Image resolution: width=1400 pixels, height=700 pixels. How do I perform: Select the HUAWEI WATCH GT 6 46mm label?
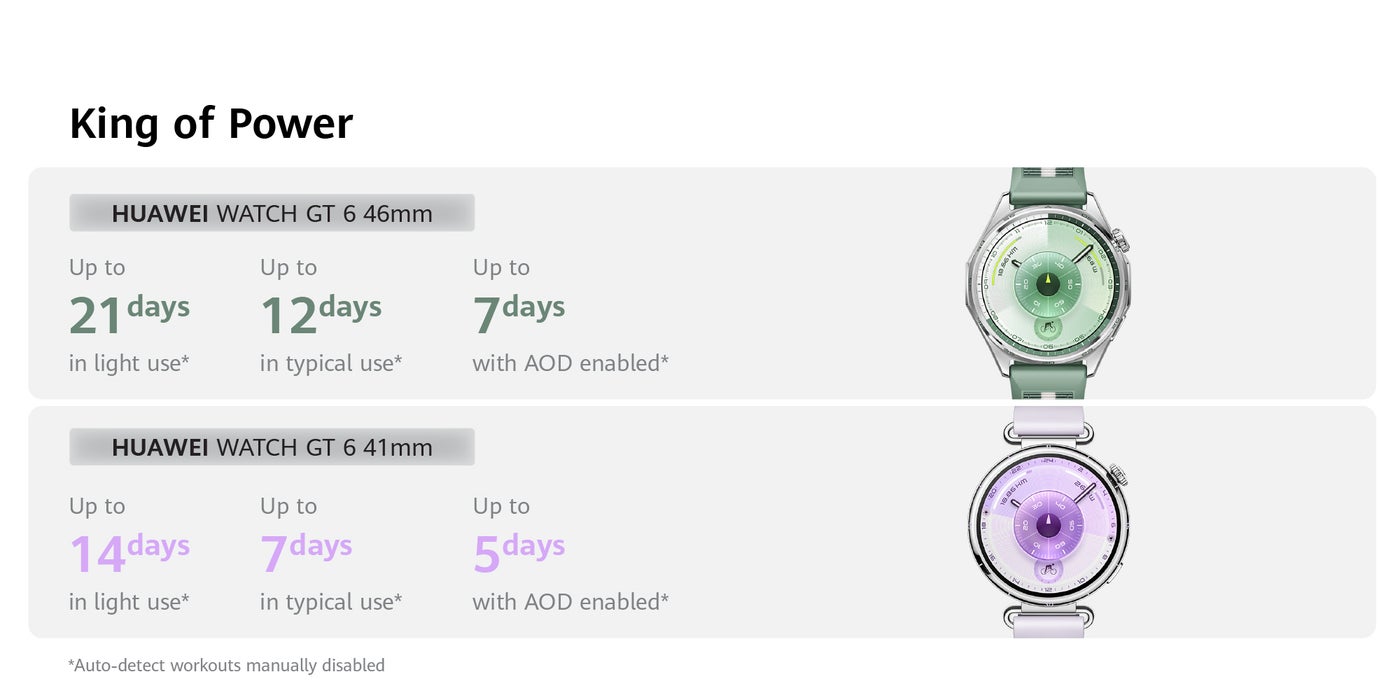click(x=272, y=213)
